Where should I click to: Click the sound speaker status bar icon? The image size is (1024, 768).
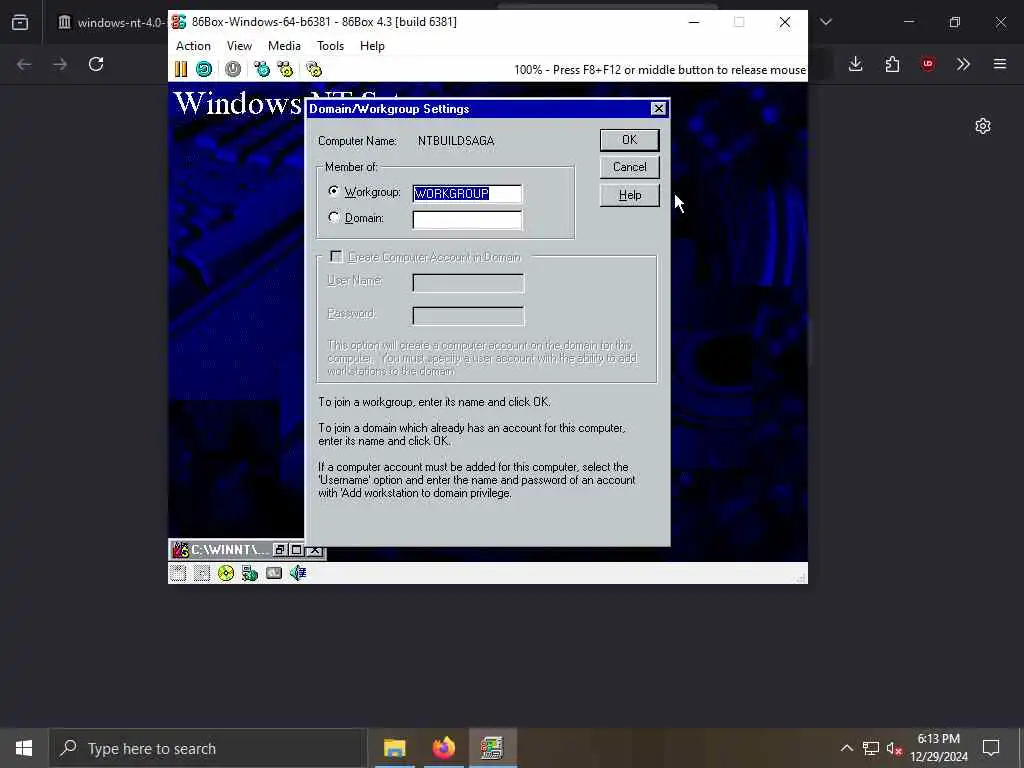(x=298, y=573)
